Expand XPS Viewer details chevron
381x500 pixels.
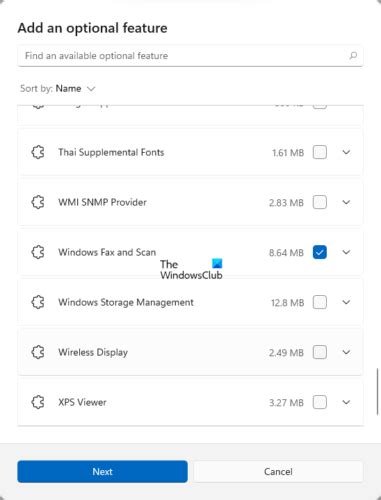[346, 402]
